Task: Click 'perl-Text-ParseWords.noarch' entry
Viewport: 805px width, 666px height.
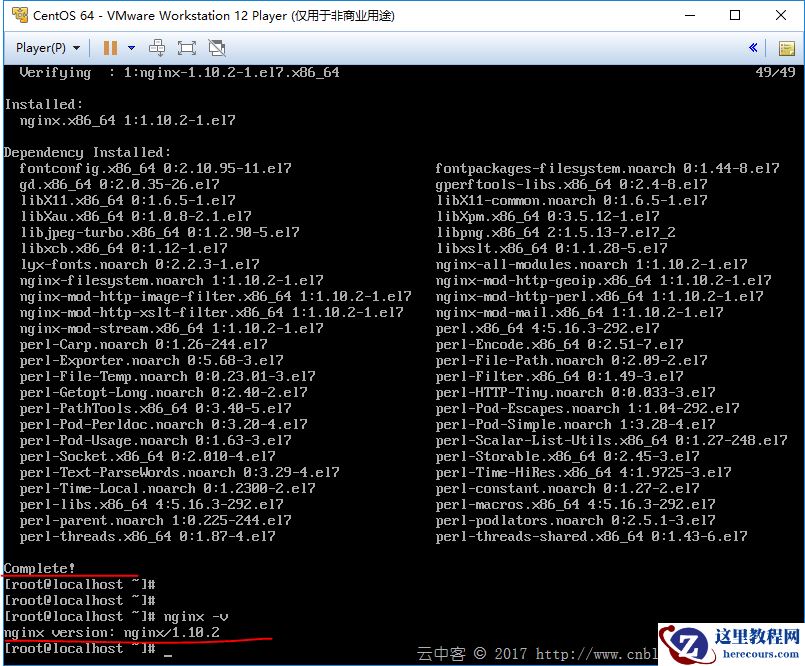Action: tap(179, 472)
